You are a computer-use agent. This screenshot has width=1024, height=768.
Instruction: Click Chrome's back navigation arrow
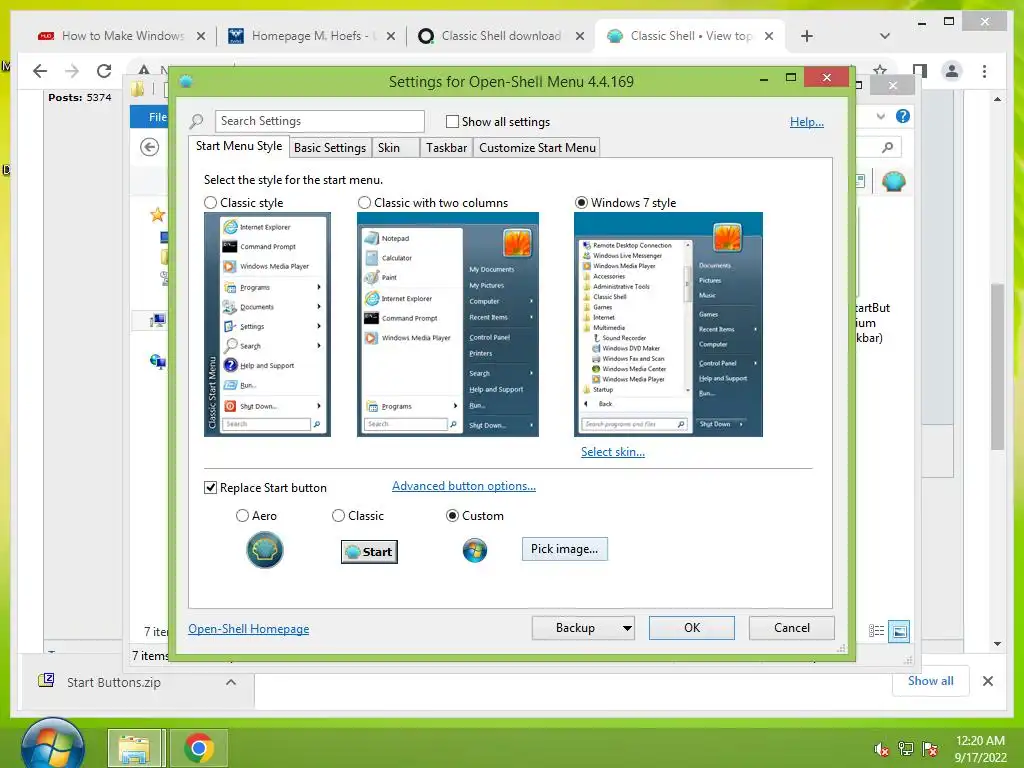(x=40, y=71)
